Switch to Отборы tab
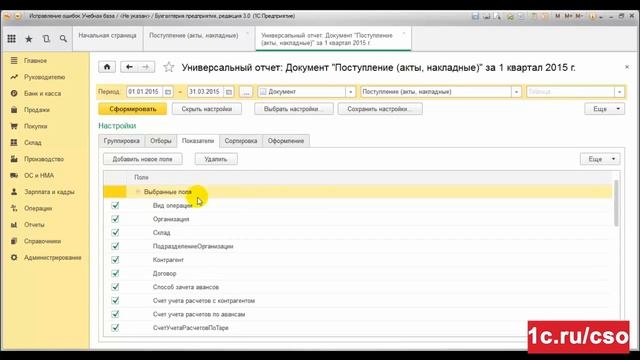640x360 pixels. 161,141
